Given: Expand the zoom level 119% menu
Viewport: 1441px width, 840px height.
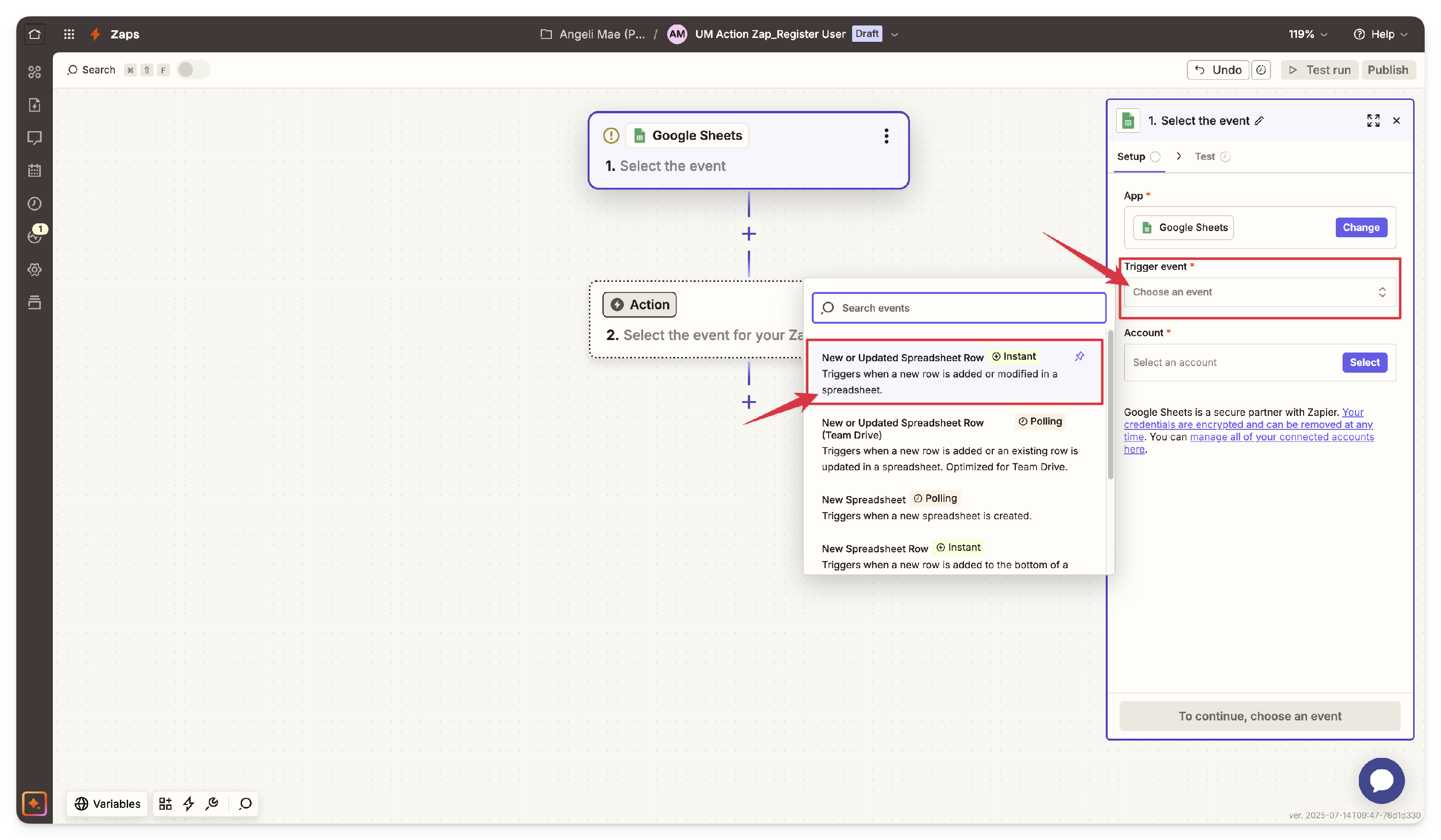Looking at the screenshot, I should point(1307,34).
